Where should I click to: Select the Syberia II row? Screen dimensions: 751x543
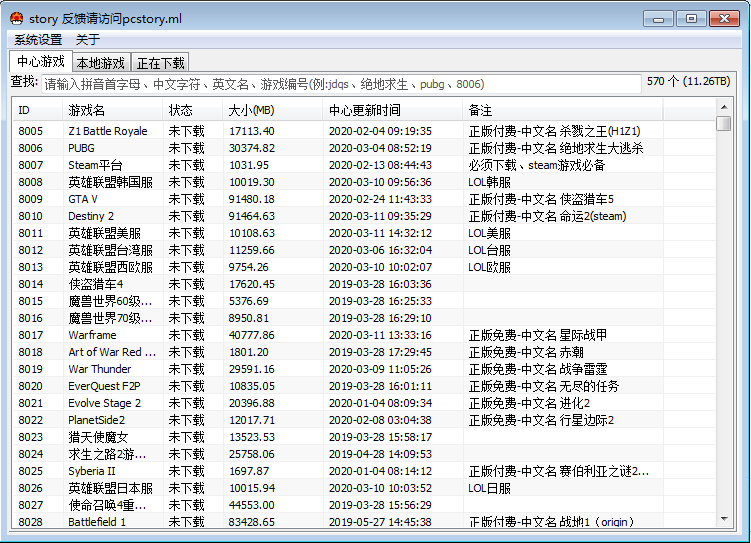click(x=364, y=471)
